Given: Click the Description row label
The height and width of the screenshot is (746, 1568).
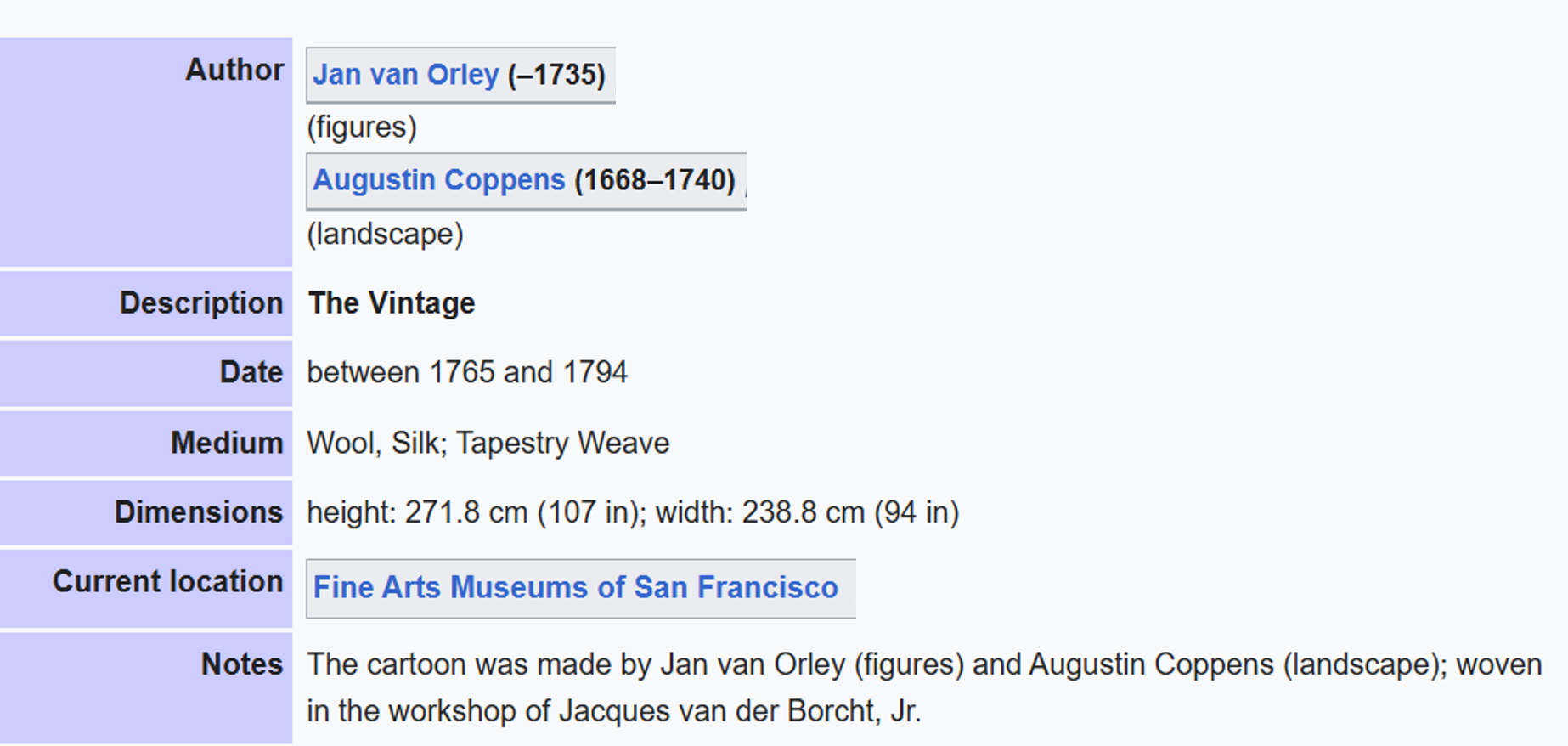Looking at the screenshot, I should click(201, 303).
